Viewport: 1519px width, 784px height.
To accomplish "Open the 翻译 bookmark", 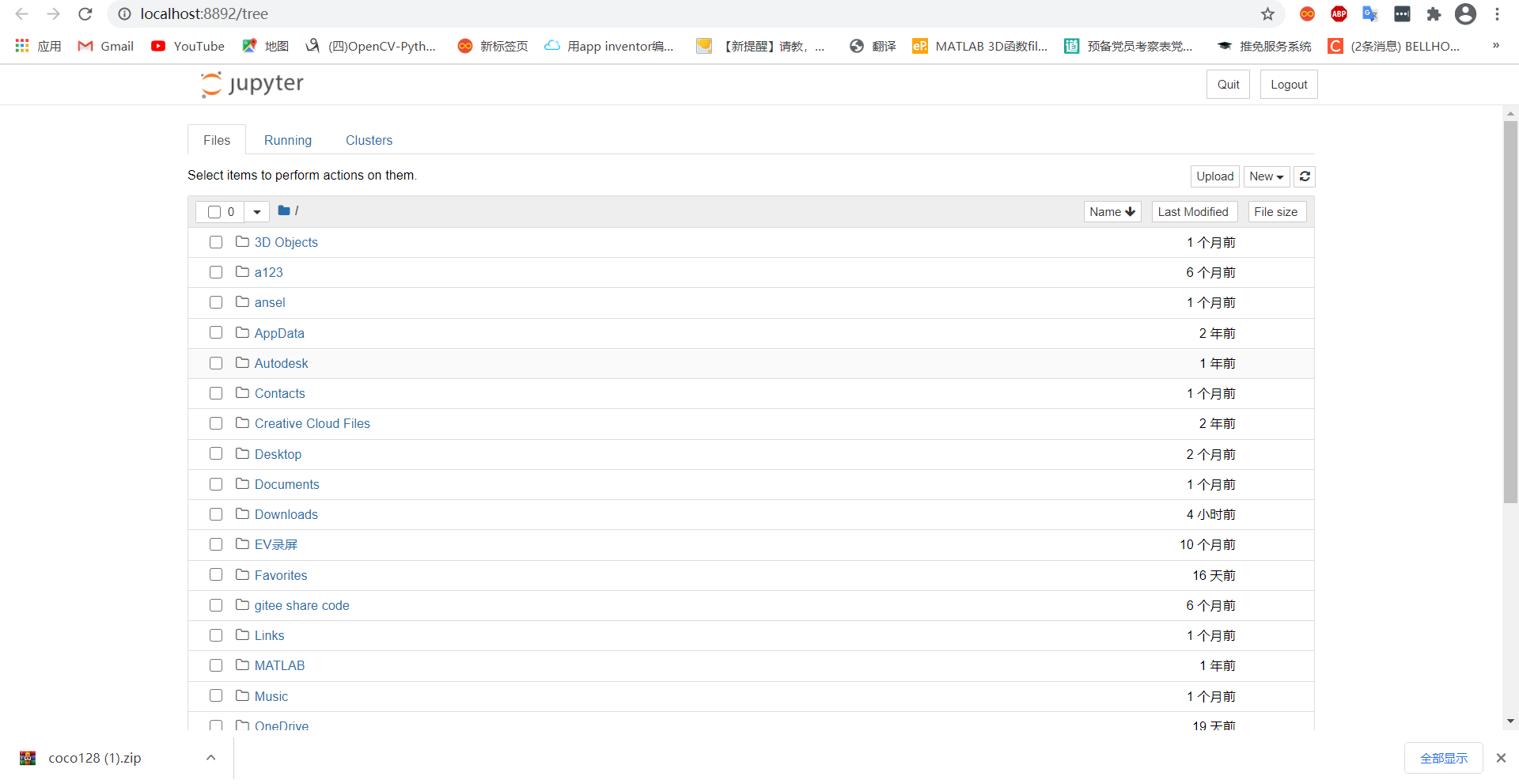I will tap(873, 46).
